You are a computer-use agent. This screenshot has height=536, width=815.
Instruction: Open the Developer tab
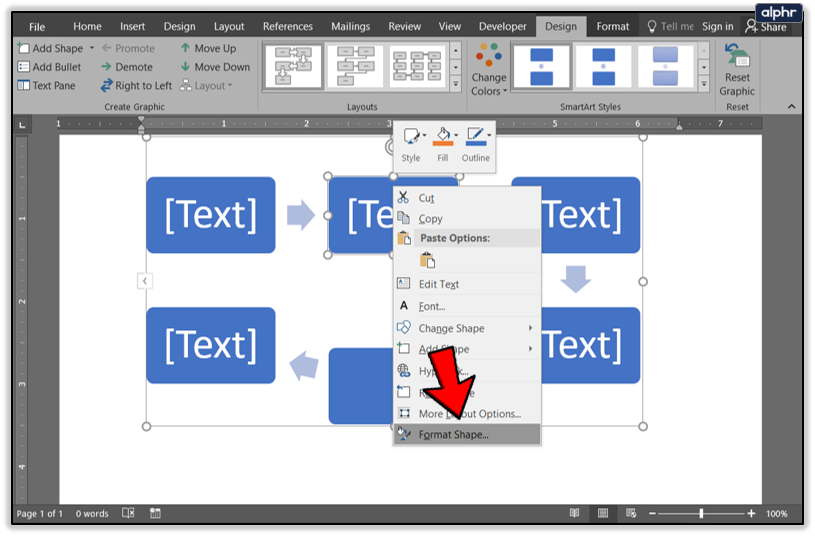click(503, 27)
